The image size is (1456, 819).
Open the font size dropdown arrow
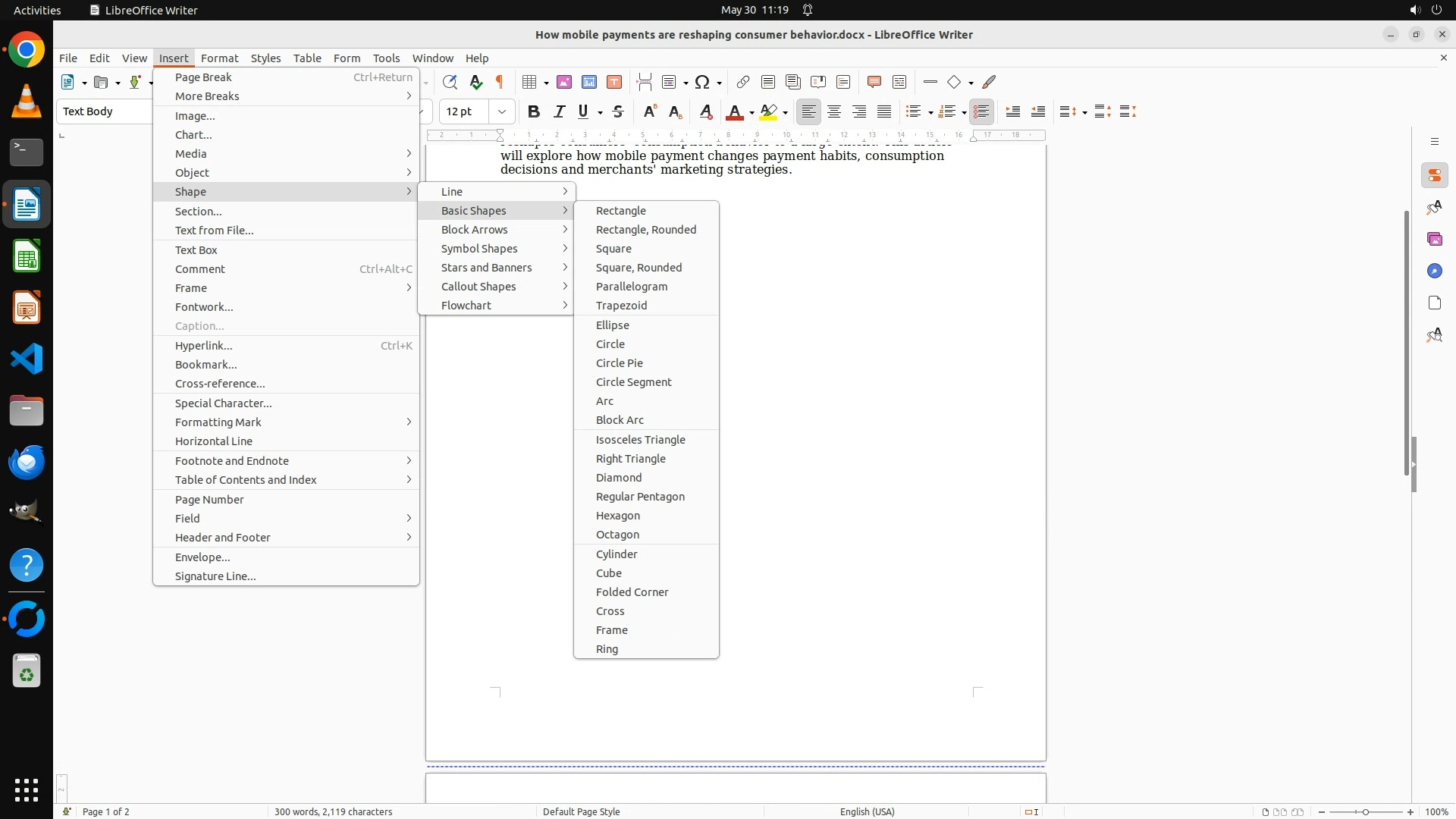click(501, 111)
